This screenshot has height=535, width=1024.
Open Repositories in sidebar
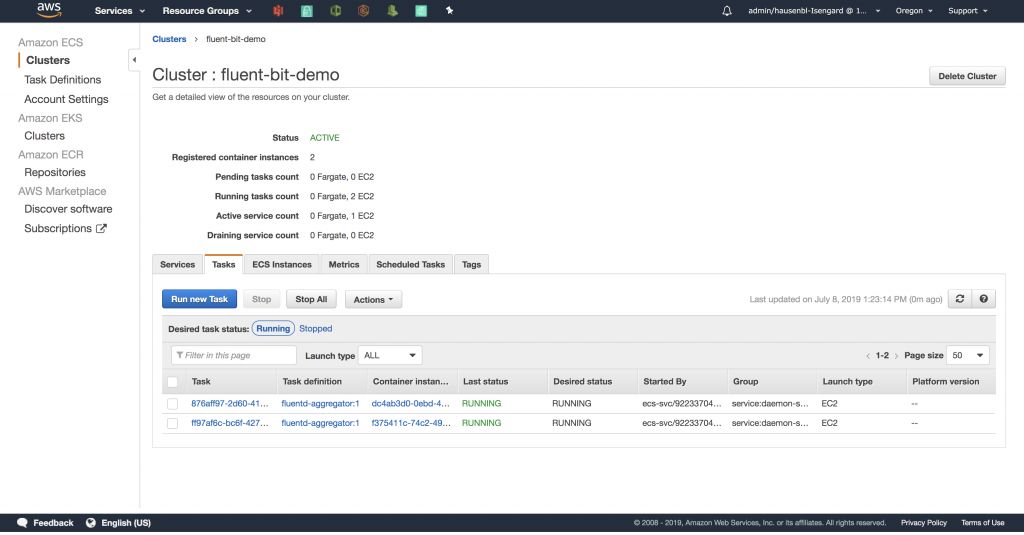[x=55, y=172]
